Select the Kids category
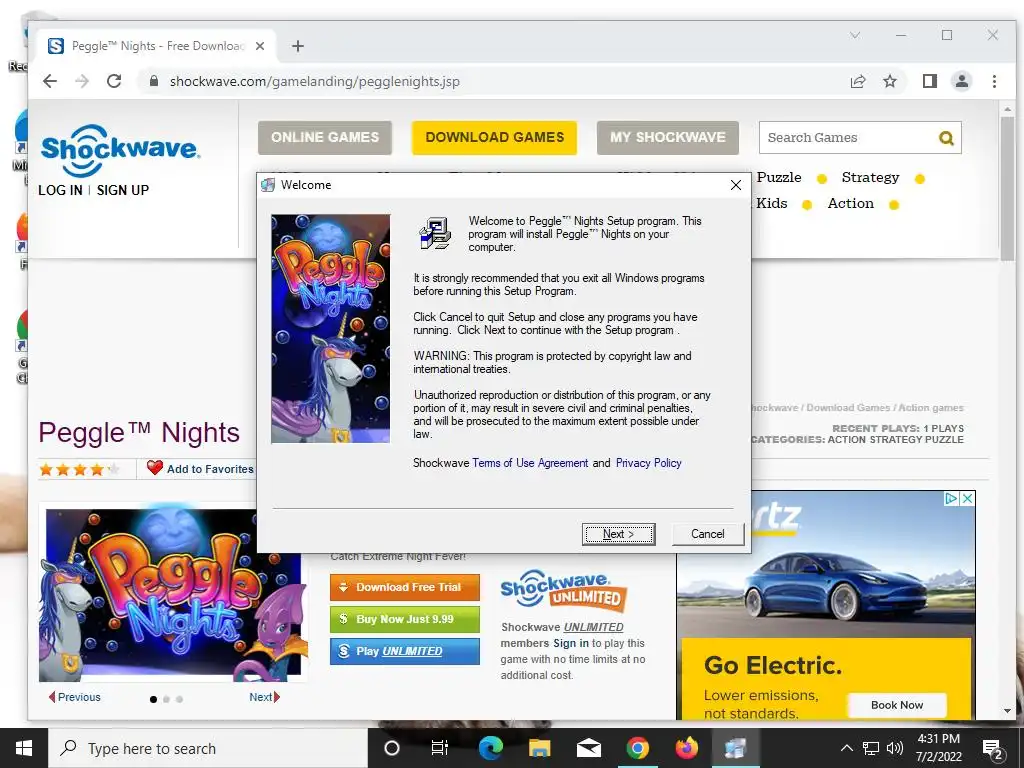1024x768 pixels. (x=771, y=203)
